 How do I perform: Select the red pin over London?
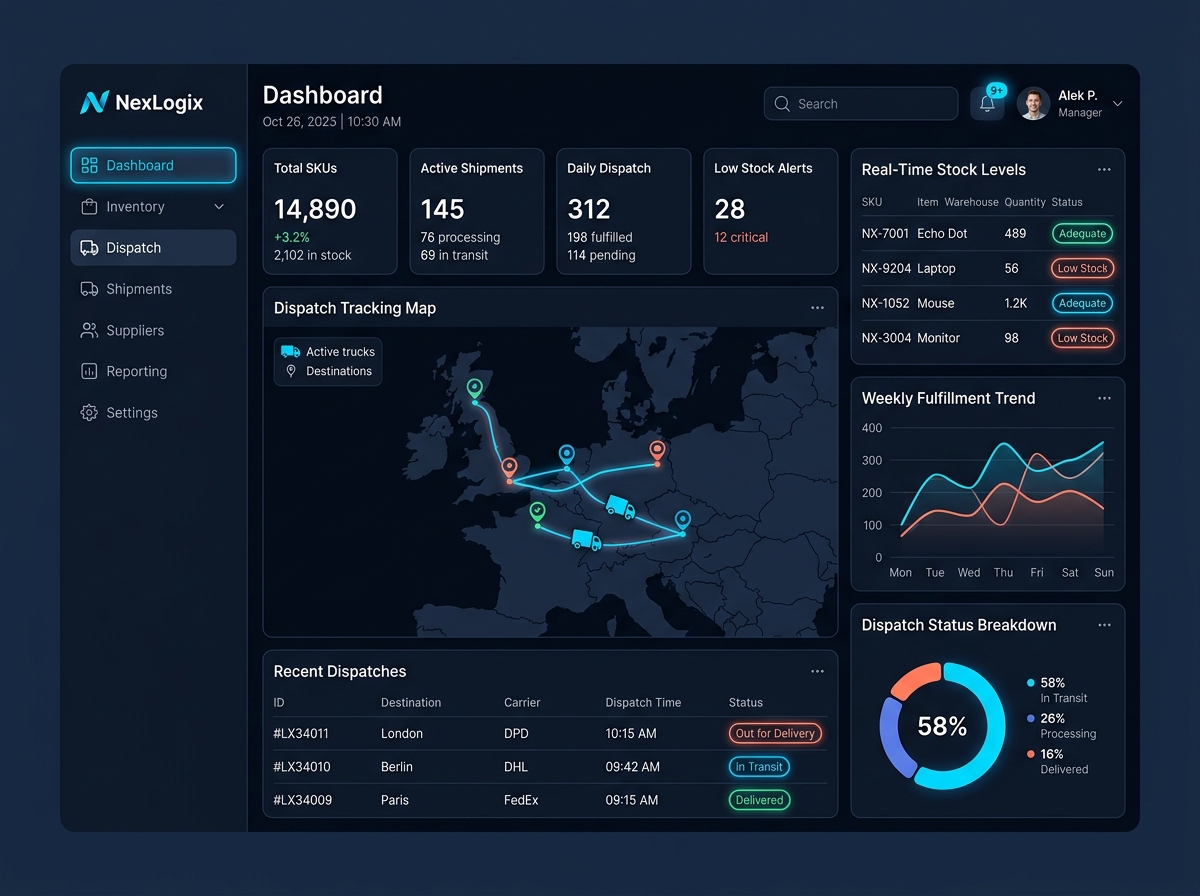tap(509, 467)
